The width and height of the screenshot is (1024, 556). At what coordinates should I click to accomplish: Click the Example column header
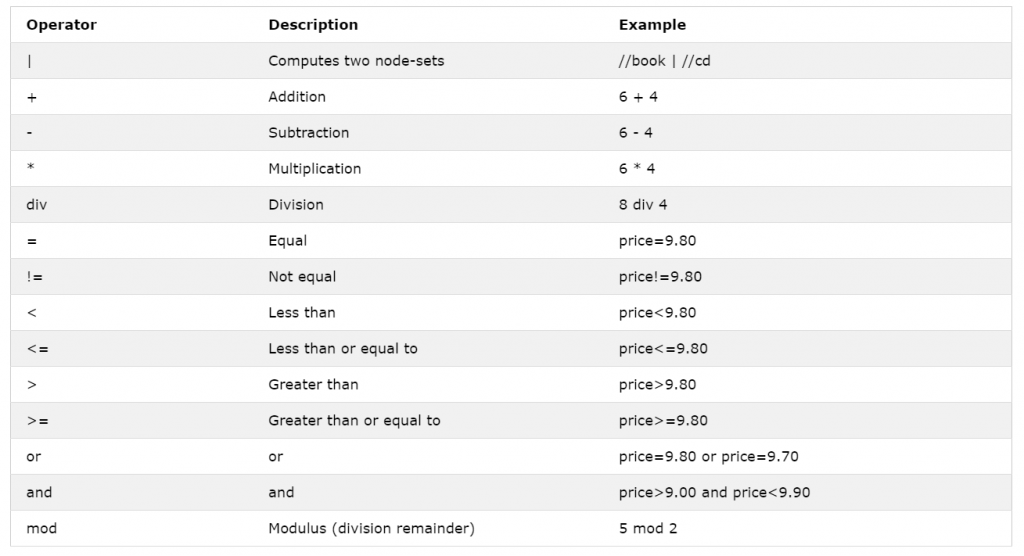[x=652, y=25]
